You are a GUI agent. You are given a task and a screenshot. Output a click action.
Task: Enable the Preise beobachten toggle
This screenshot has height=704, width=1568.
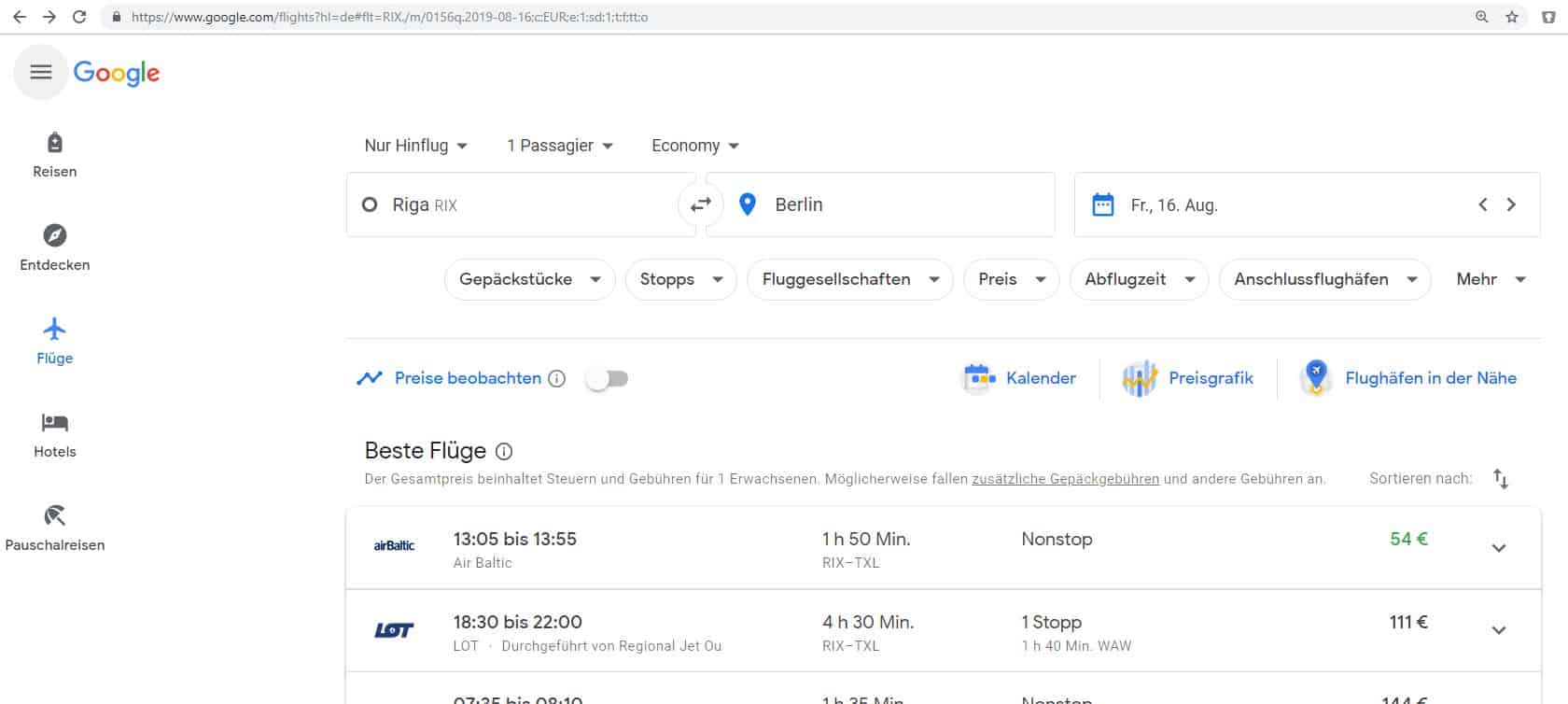(608, 378)
